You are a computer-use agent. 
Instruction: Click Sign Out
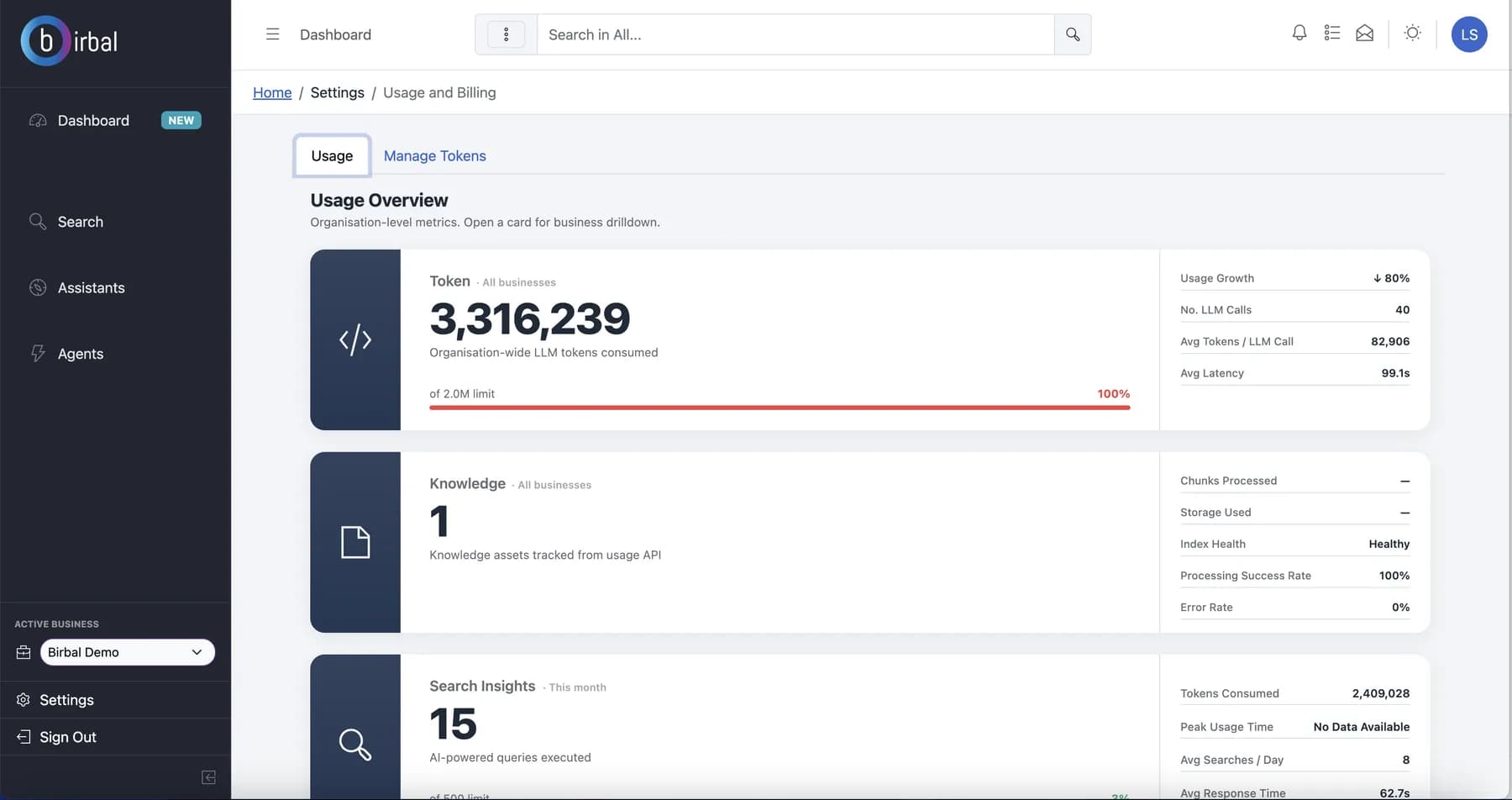(68, 737)
